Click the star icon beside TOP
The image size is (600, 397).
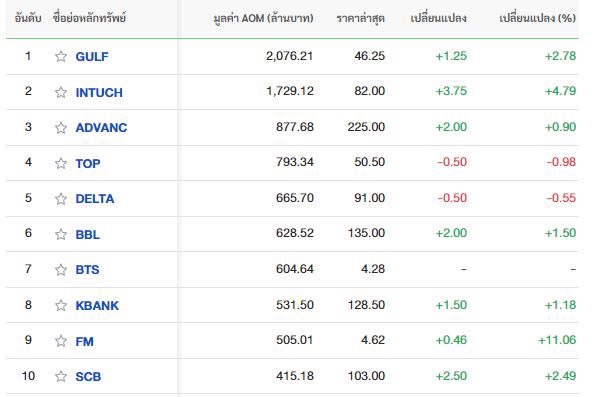click(x=60, y=163)
